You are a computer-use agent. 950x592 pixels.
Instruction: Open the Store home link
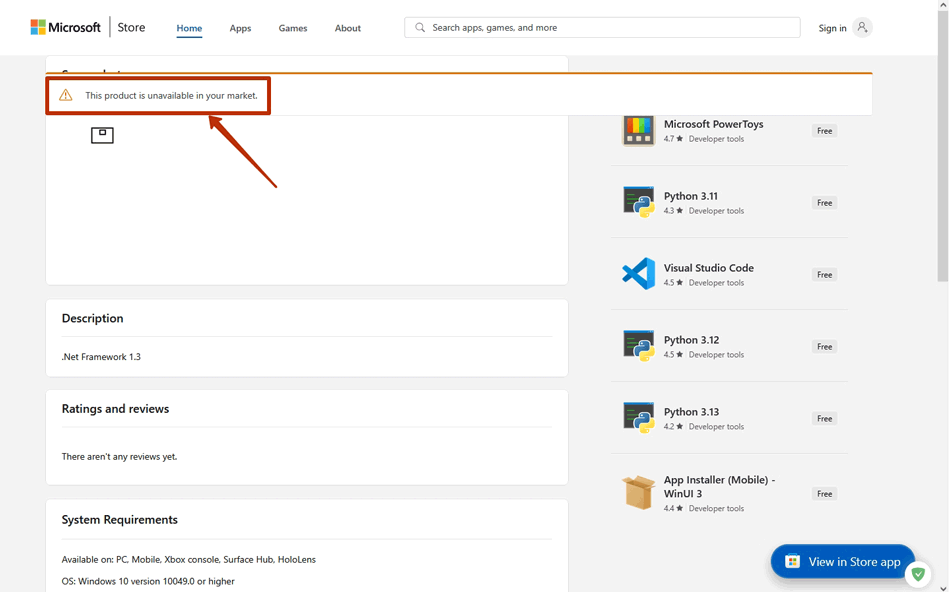click(x=131, y=27)
